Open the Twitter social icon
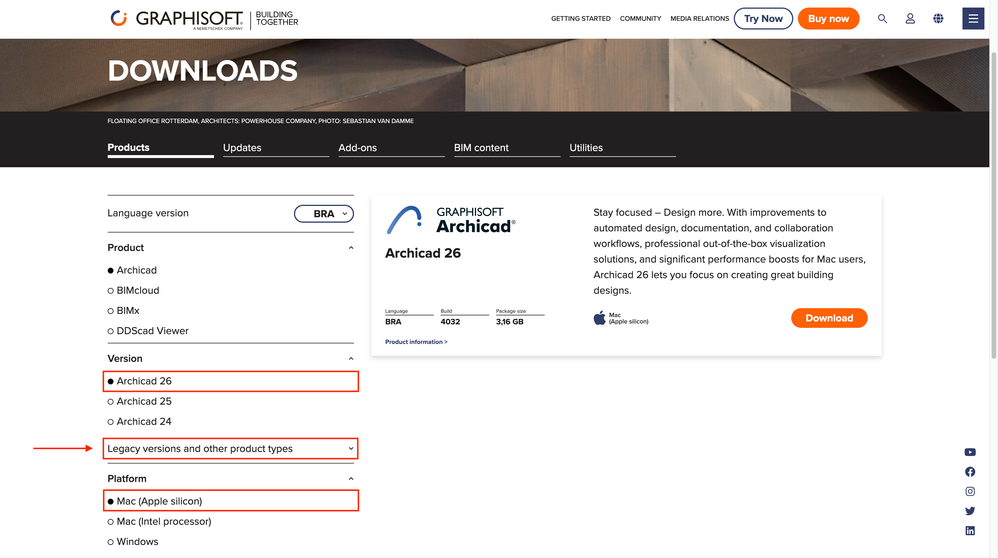Screen dimensions: 998x558 pyautogui.click(x=970, y=511)
